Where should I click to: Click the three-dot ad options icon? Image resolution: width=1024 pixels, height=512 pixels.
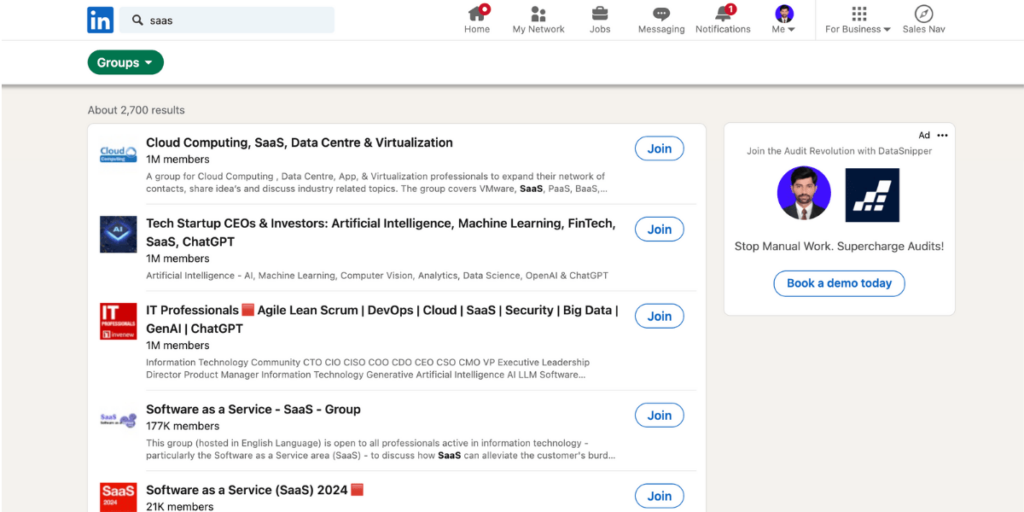[942, 135]
